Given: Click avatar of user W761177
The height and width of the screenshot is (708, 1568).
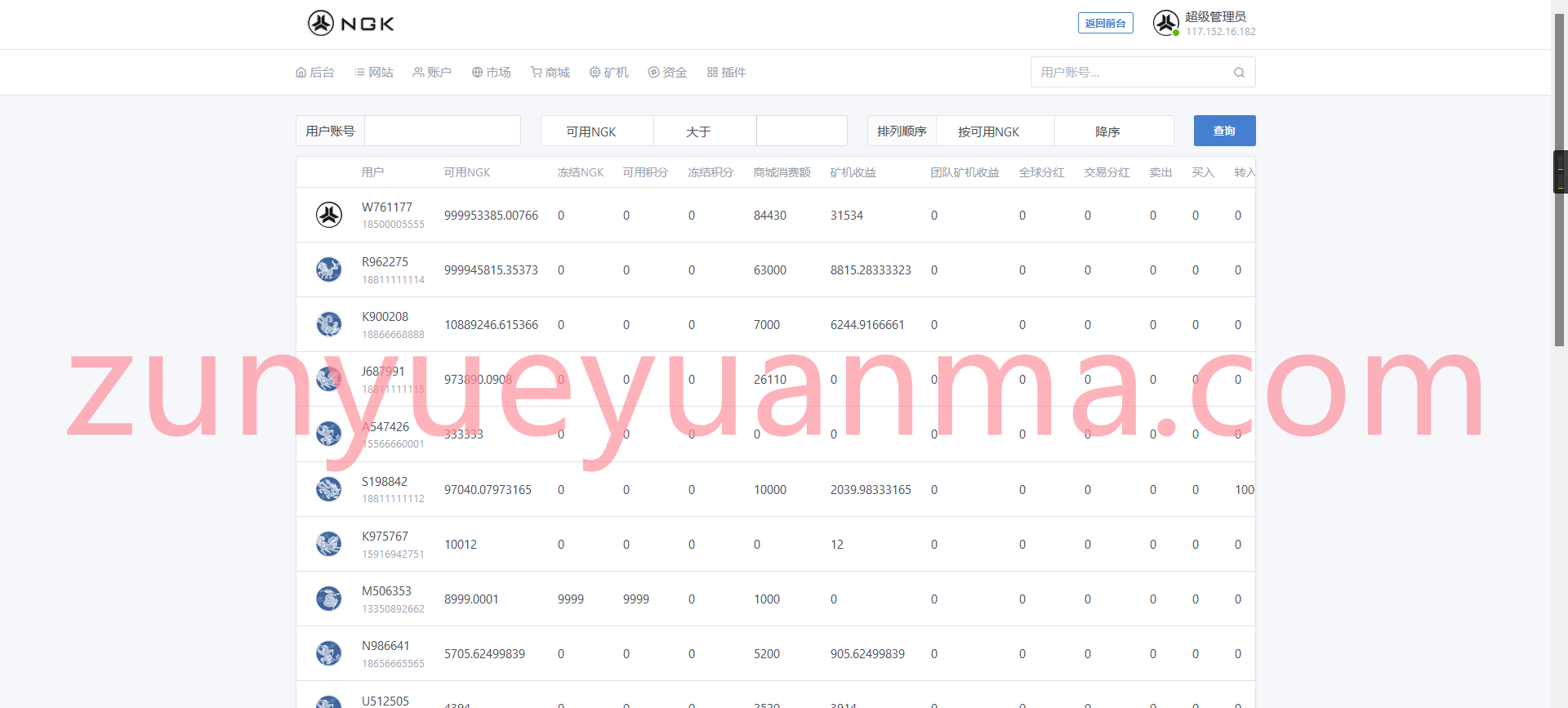Looking at the screenshot, I should coord(329,215).
